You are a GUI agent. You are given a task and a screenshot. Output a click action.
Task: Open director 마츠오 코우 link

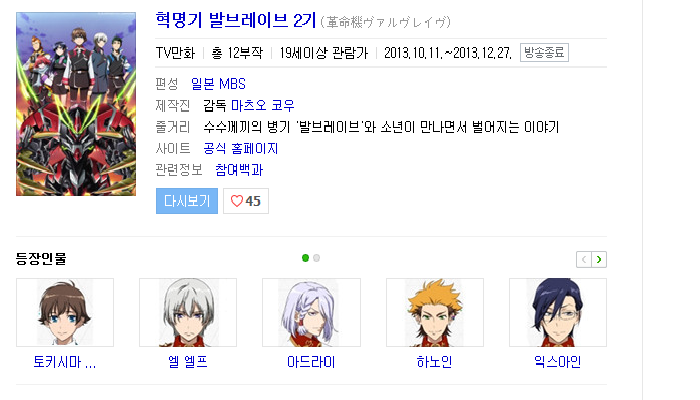(x=262, y=105)
